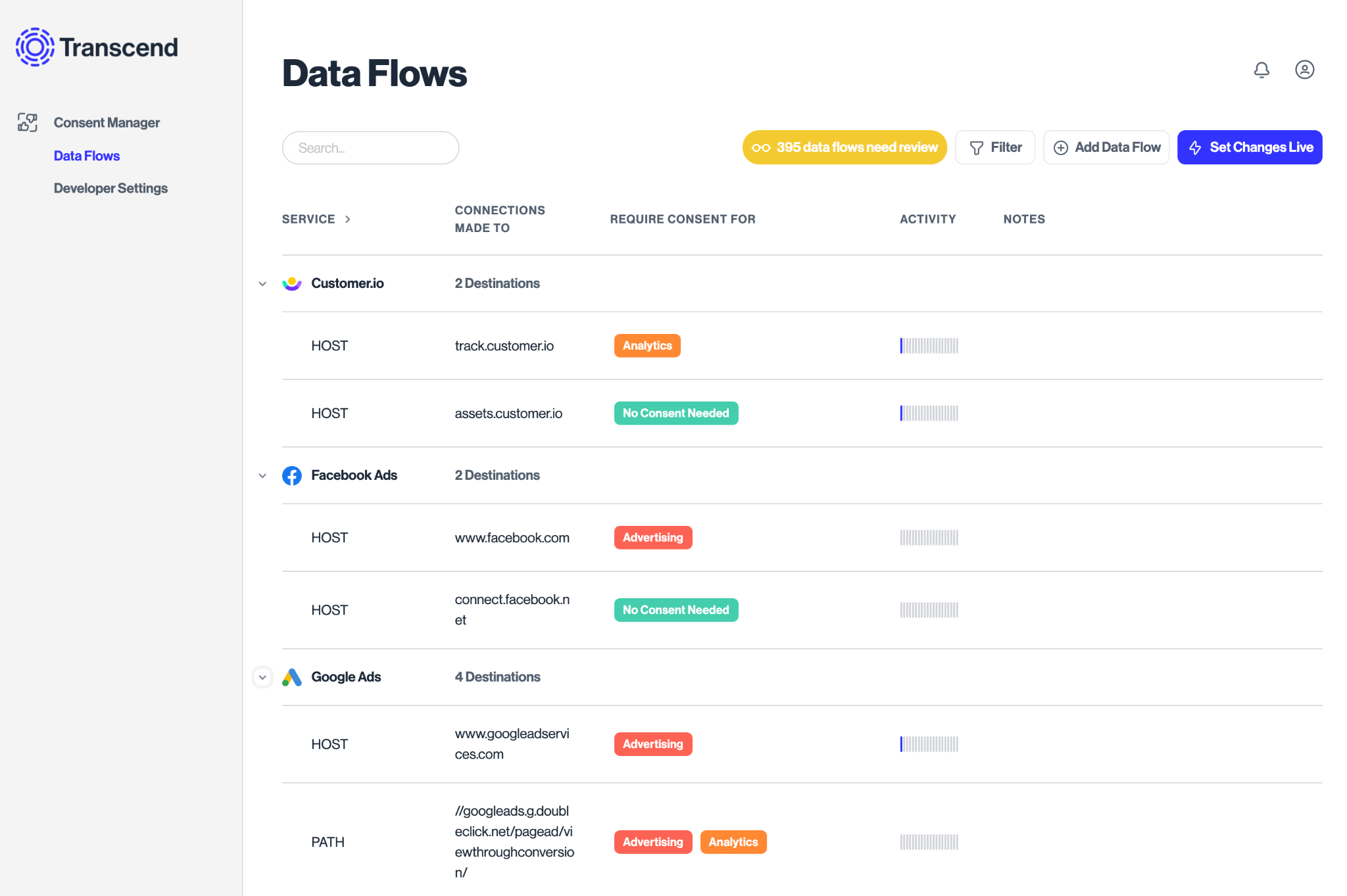The image size is (1347, 896).
Task: Collapse the Google Ads service group
Action: (262, 677)
